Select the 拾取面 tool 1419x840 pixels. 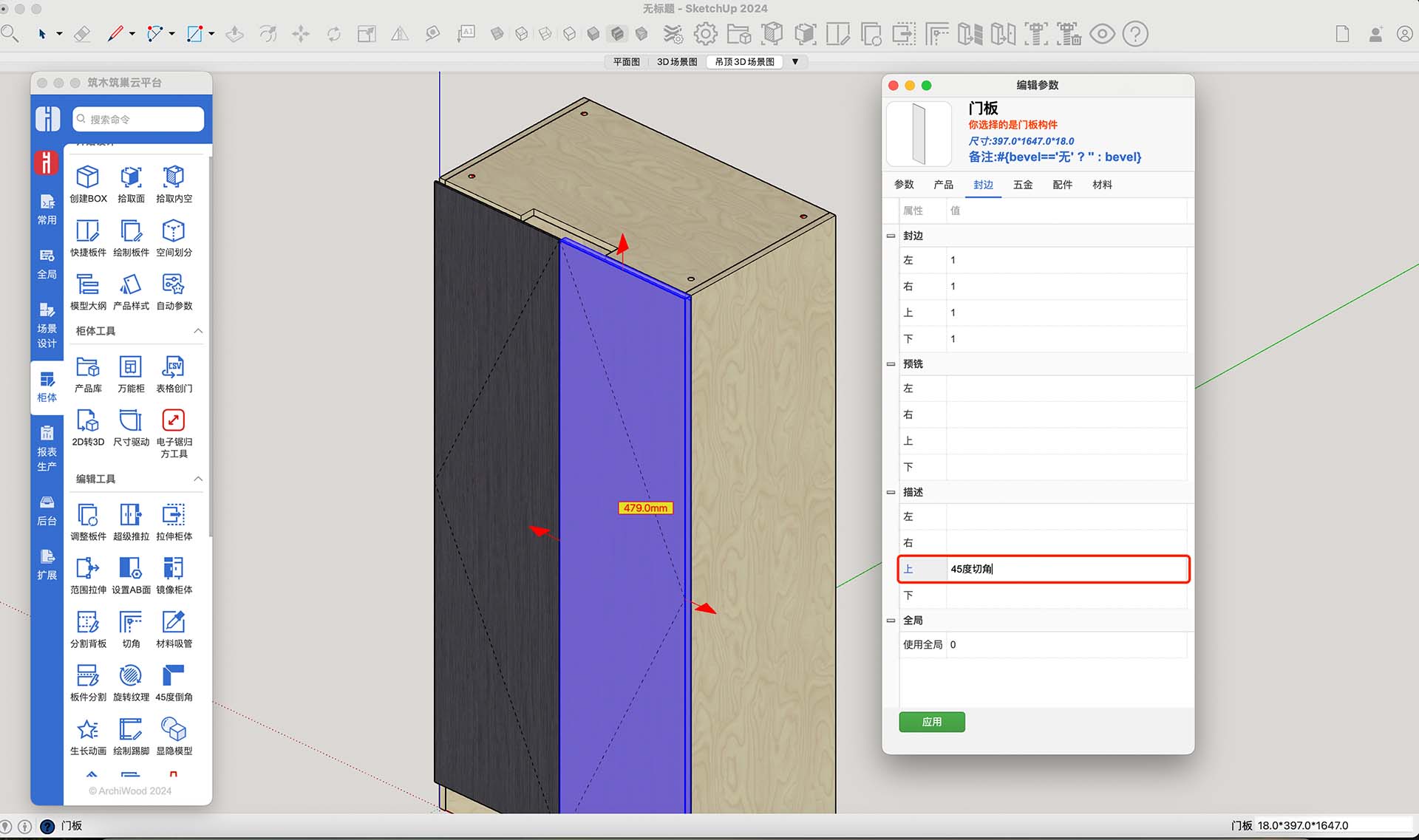(x=131, y=177)
